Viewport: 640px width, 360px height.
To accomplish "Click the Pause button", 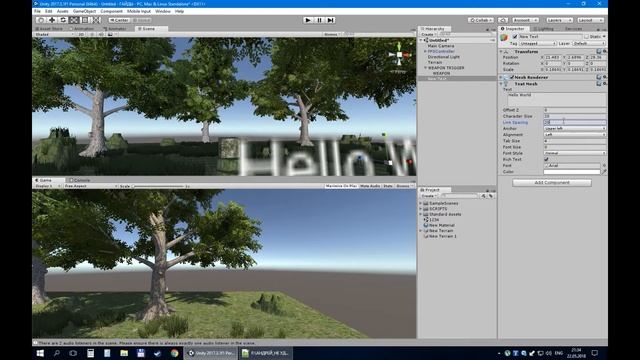I will tap(320, 20).
